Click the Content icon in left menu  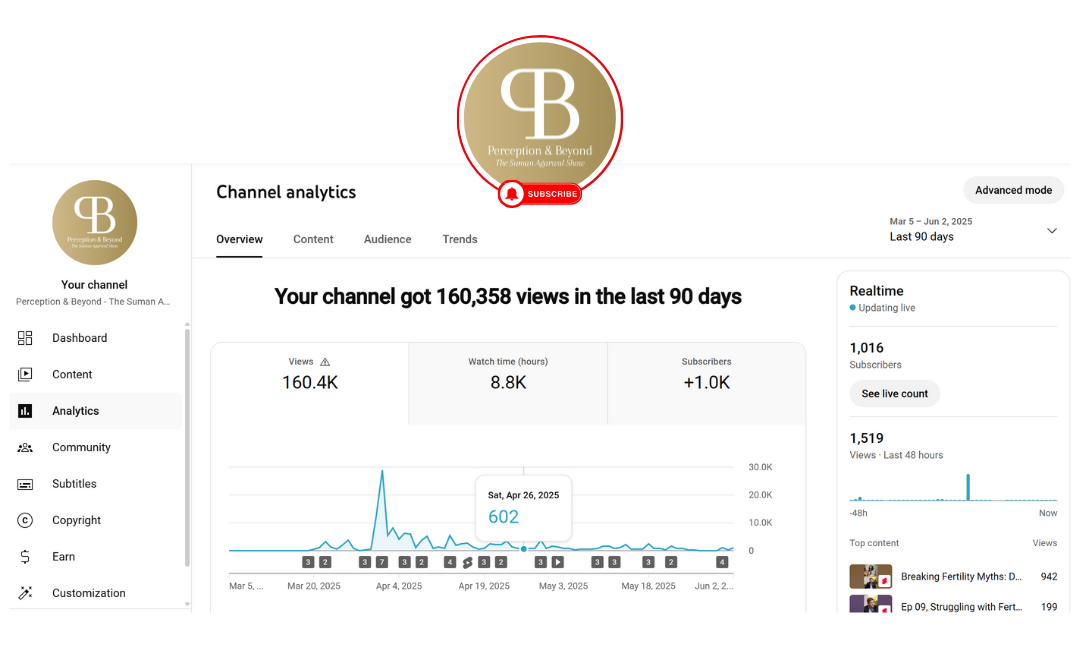tap(26, 374)
